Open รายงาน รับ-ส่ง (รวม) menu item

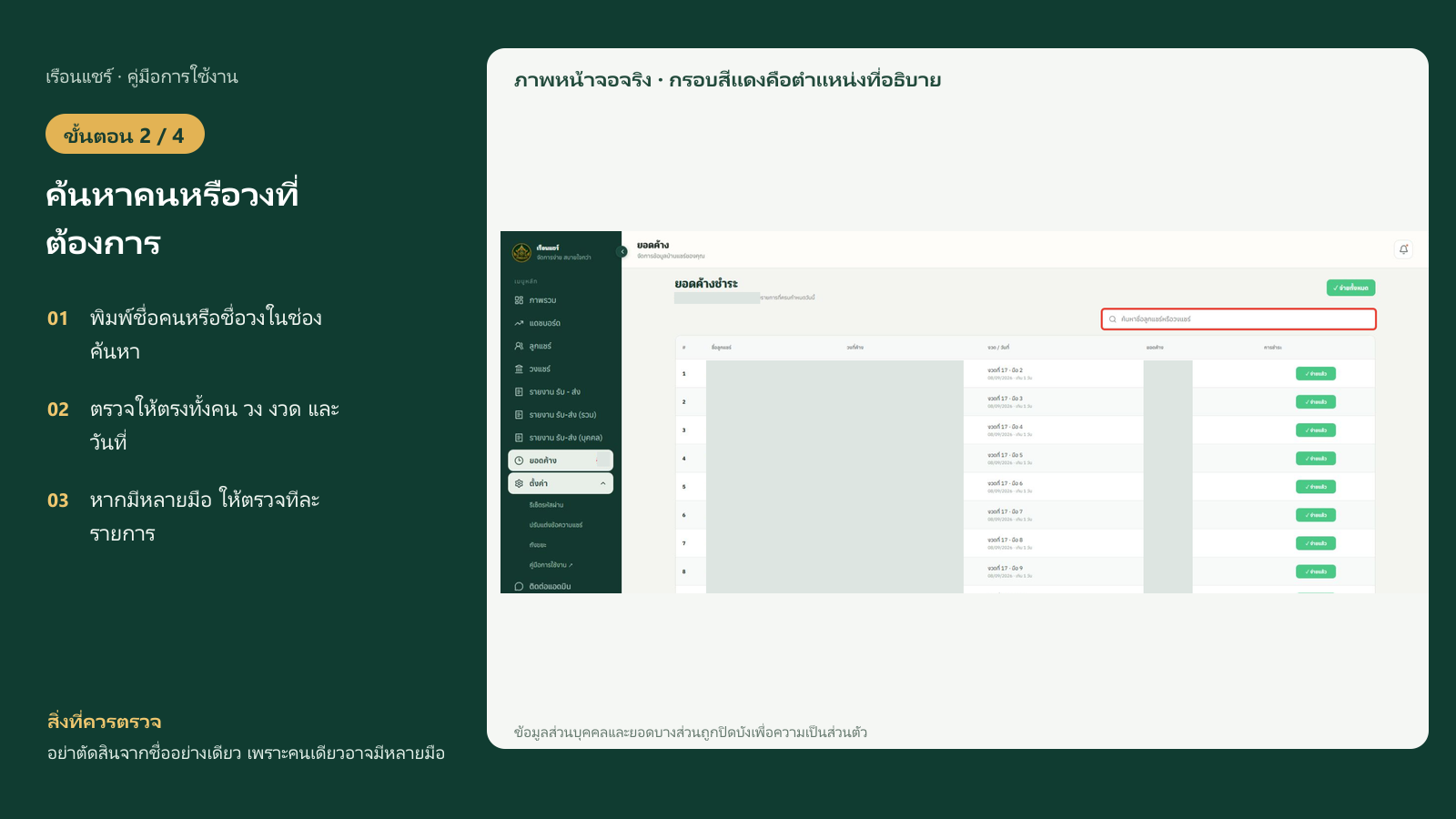tap(561, 415)
